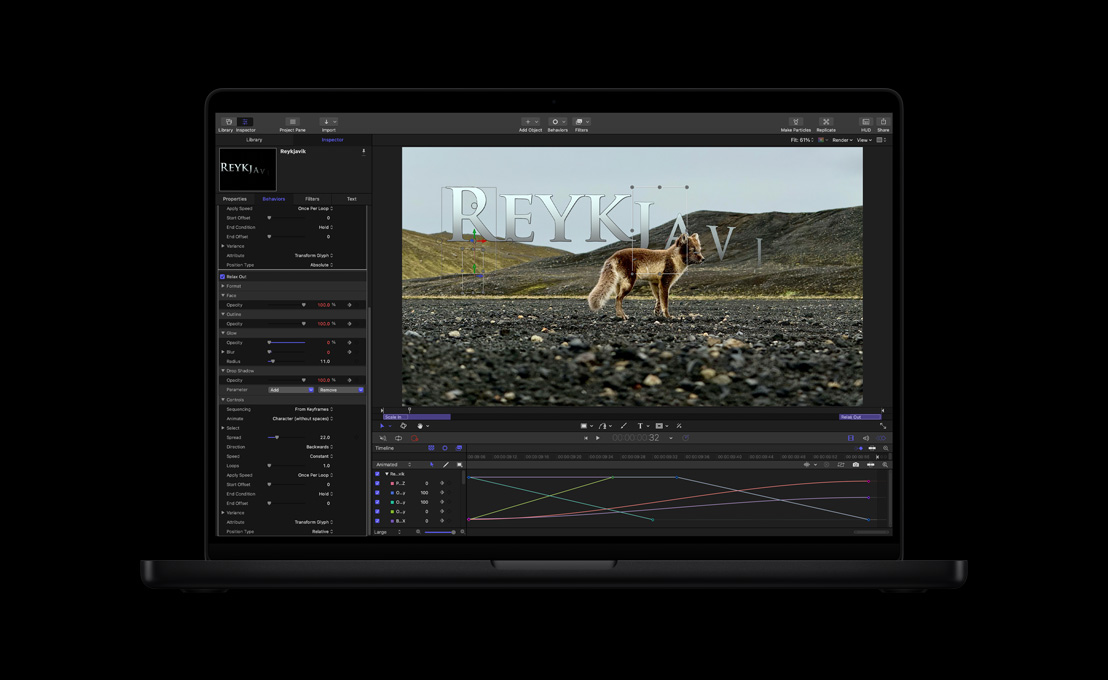Disable the Relax Out behavior checkbox
This screenshot has width=1108, height=680.
[x=221, y=276]
